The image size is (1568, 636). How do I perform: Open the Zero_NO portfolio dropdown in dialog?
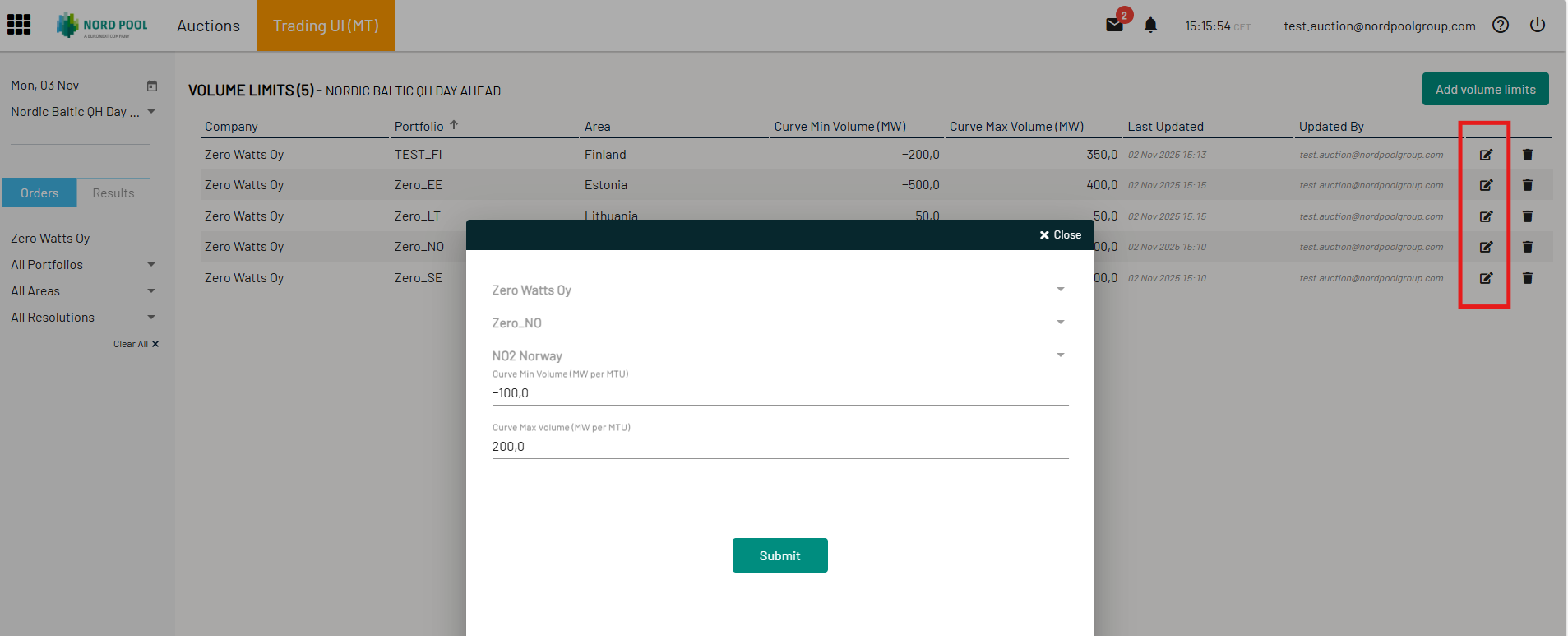click(x=779, y=323)
